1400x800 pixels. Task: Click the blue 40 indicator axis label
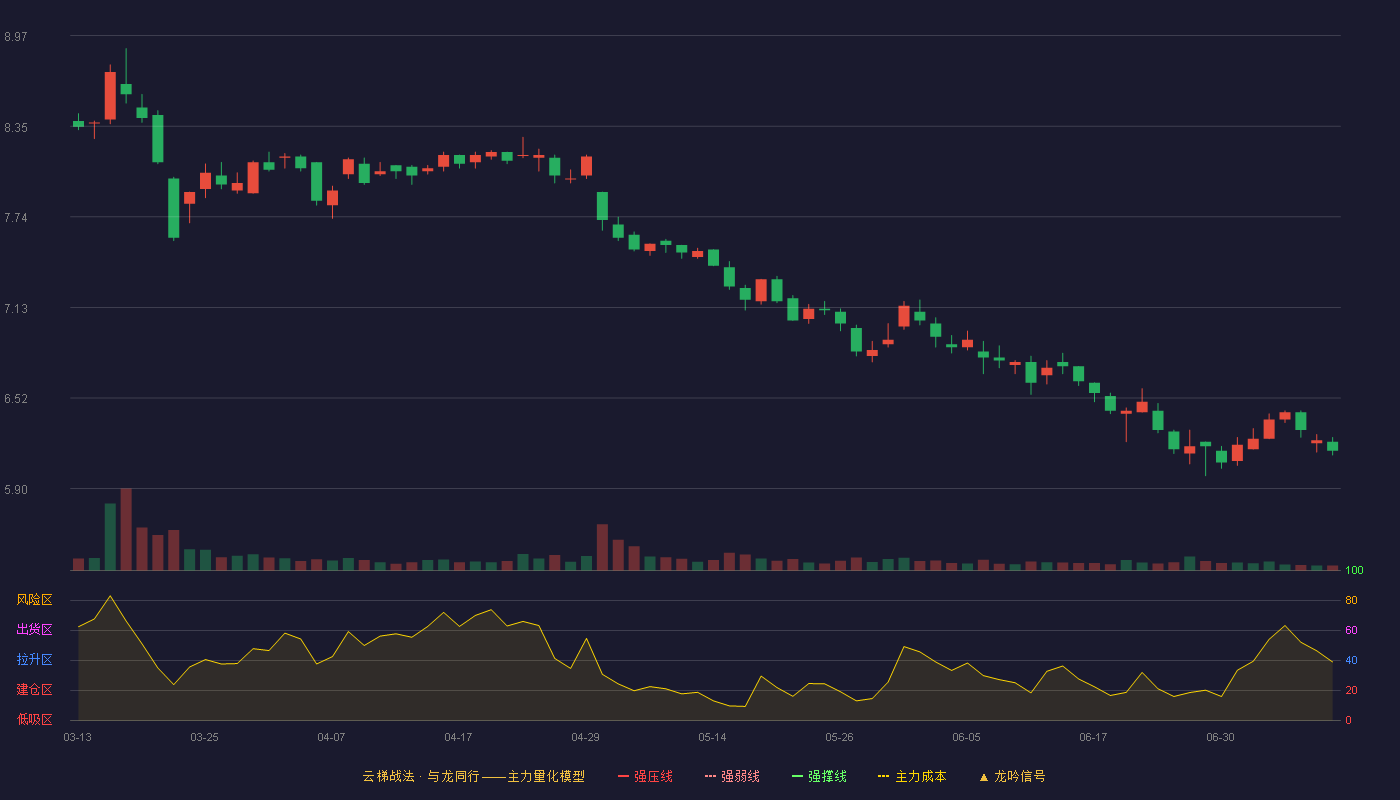tap(1351, 660)
